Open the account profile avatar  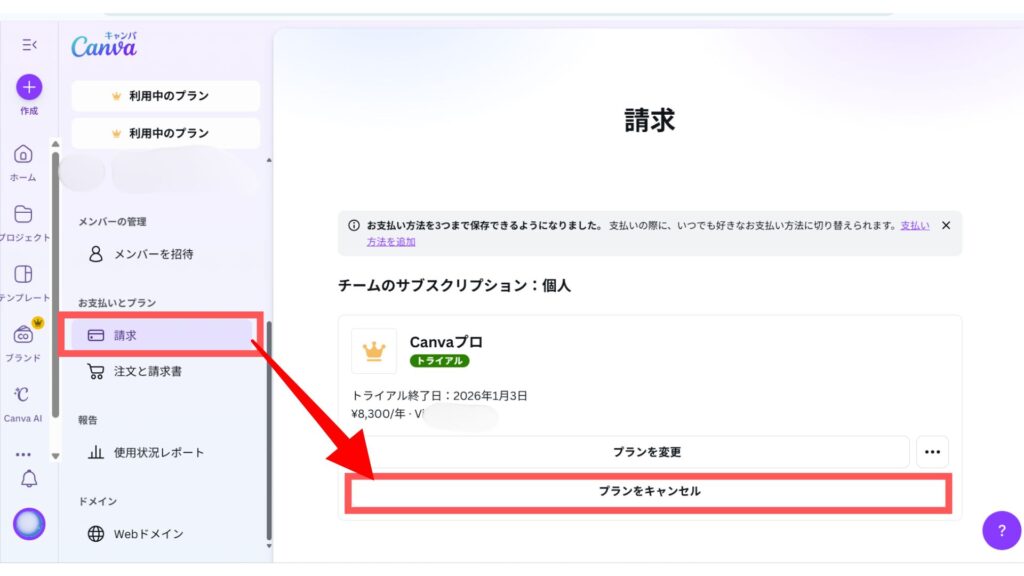click(29, 524)
